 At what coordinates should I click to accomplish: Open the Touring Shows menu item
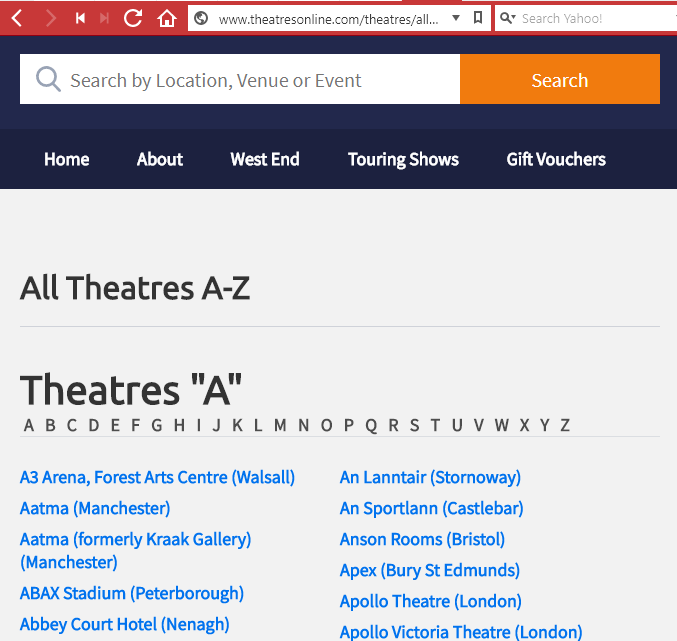[403, 159]
